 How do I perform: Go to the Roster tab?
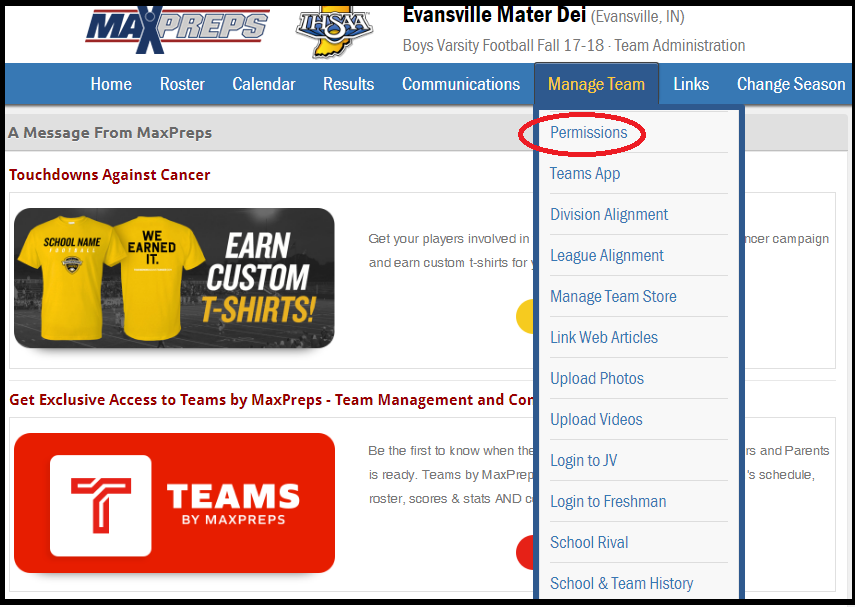pos(182,84)
